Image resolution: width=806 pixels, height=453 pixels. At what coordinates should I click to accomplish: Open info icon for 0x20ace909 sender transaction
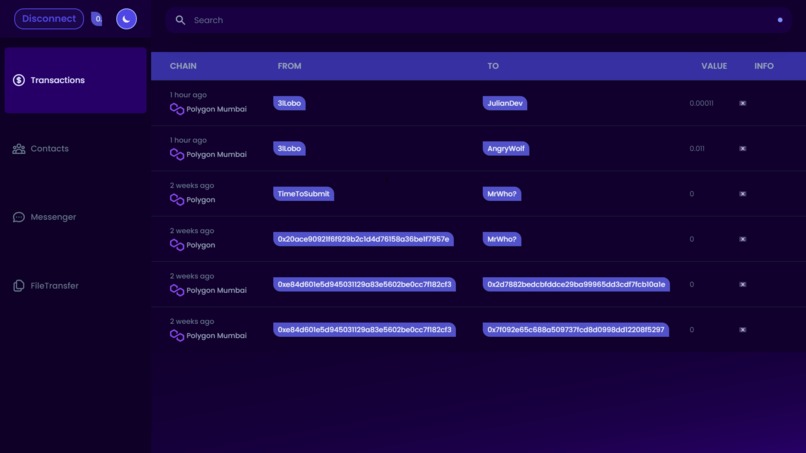point(743,239)
